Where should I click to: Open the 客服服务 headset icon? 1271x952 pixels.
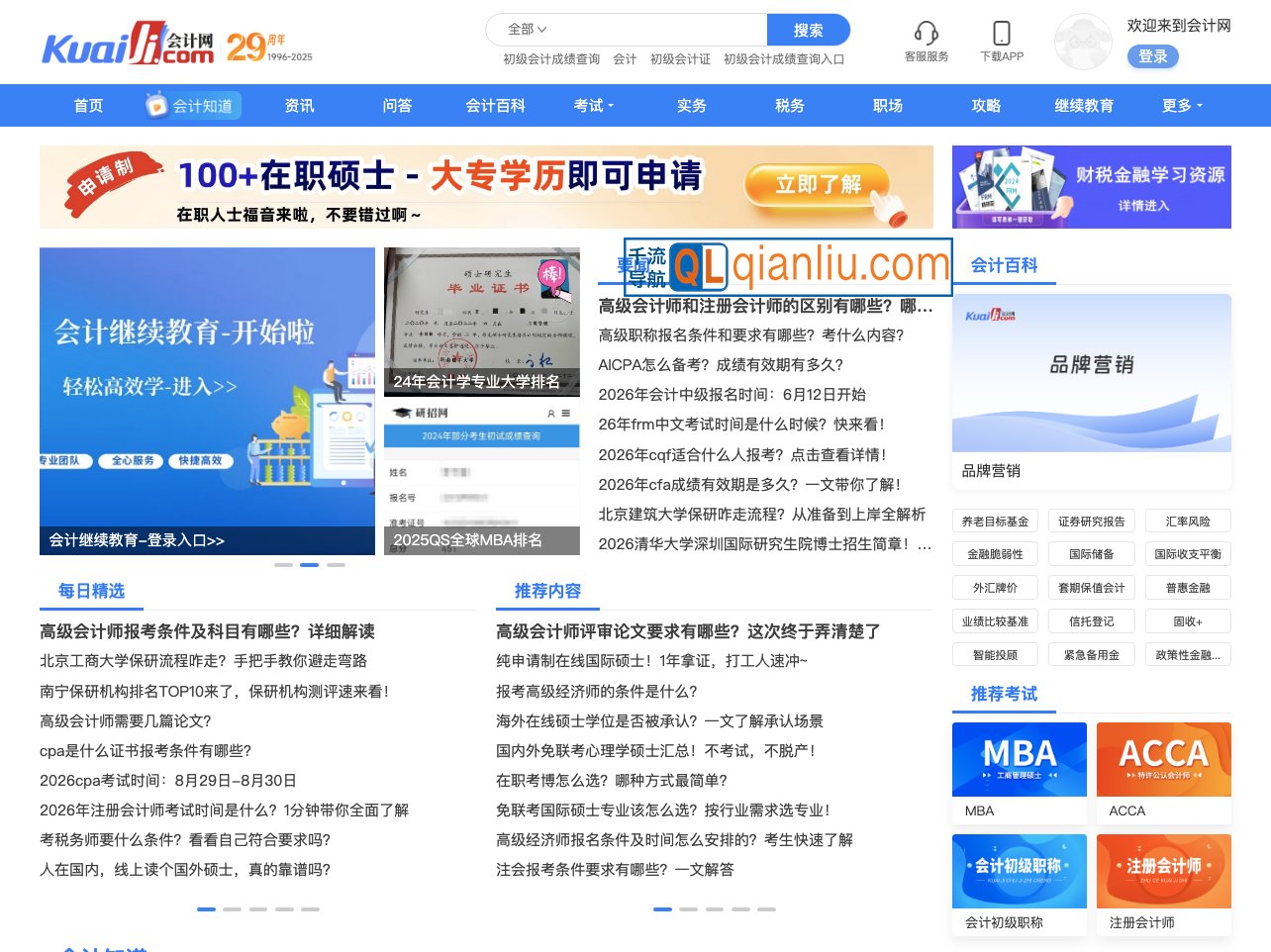(926, 34)
